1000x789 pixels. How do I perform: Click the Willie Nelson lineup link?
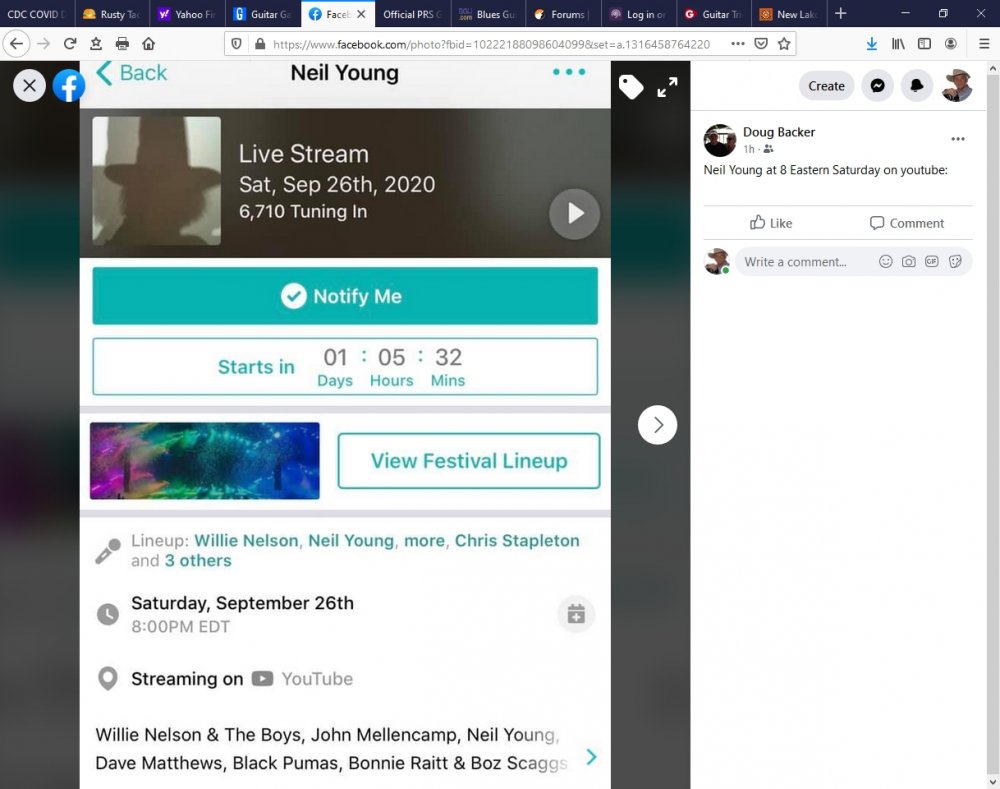[x=246, y=541]
